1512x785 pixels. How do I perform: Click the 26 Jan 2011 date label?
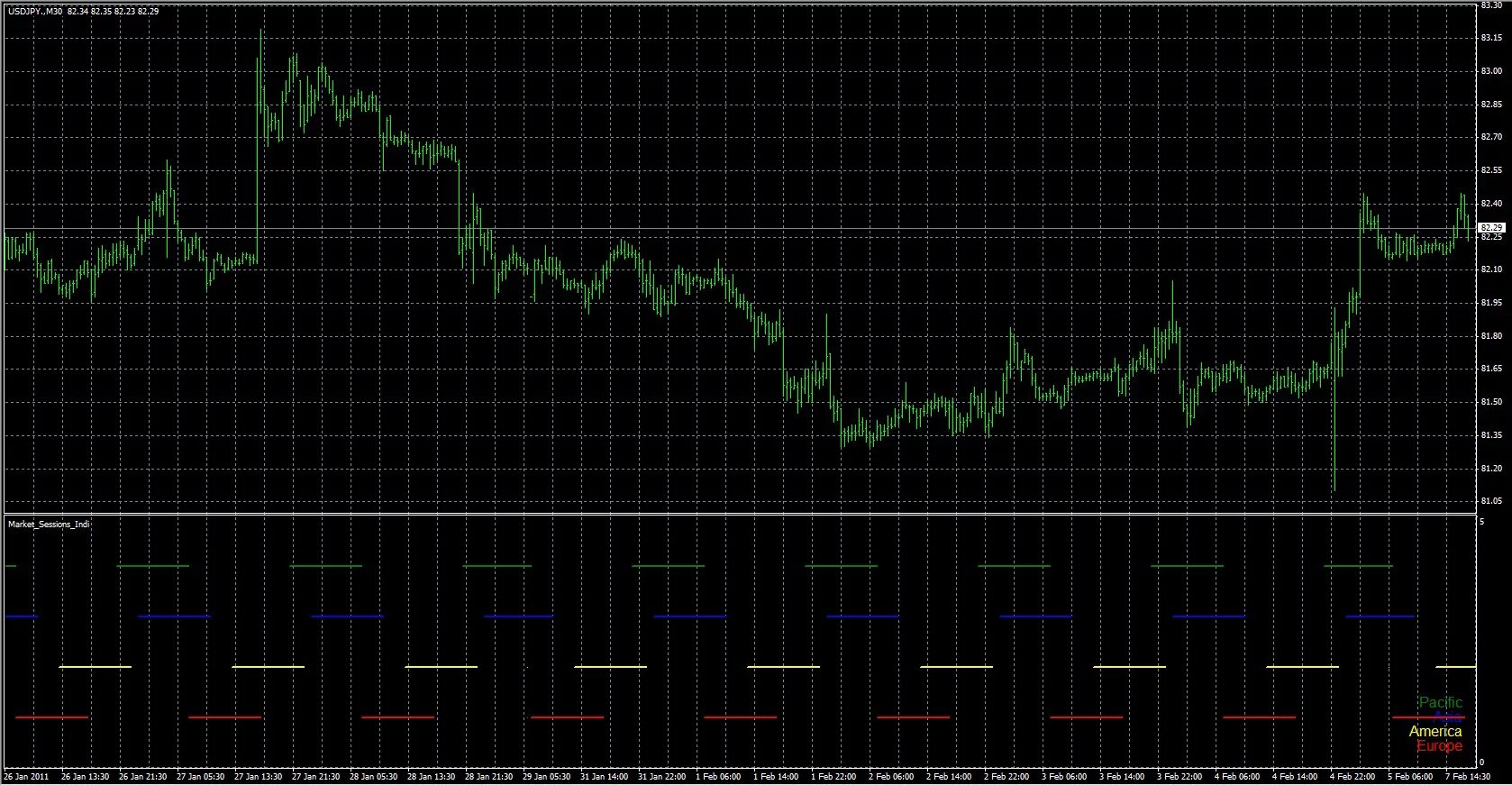tap(26, 777)
